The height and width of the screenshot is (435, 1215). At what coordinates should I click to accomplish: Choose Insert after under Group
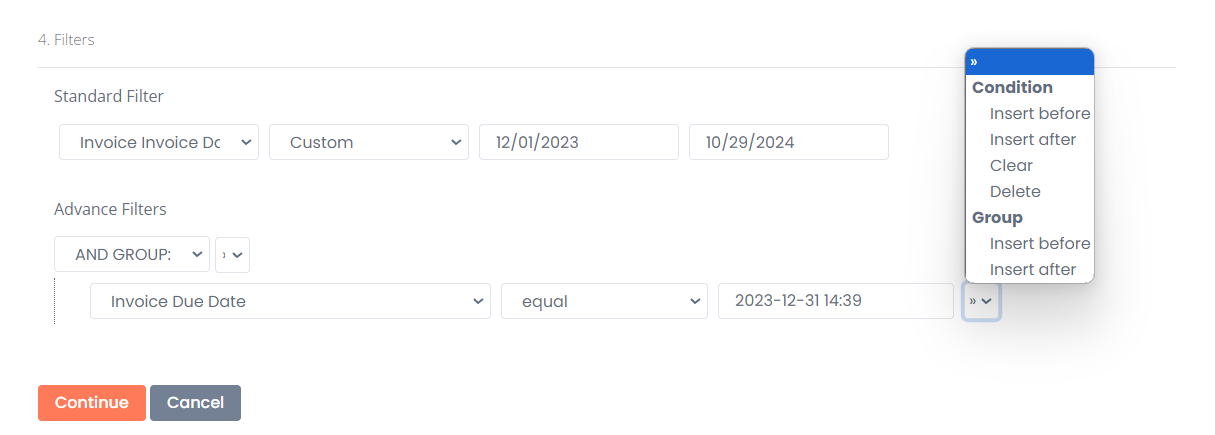pyautogui.click(x=1033, y=270)
